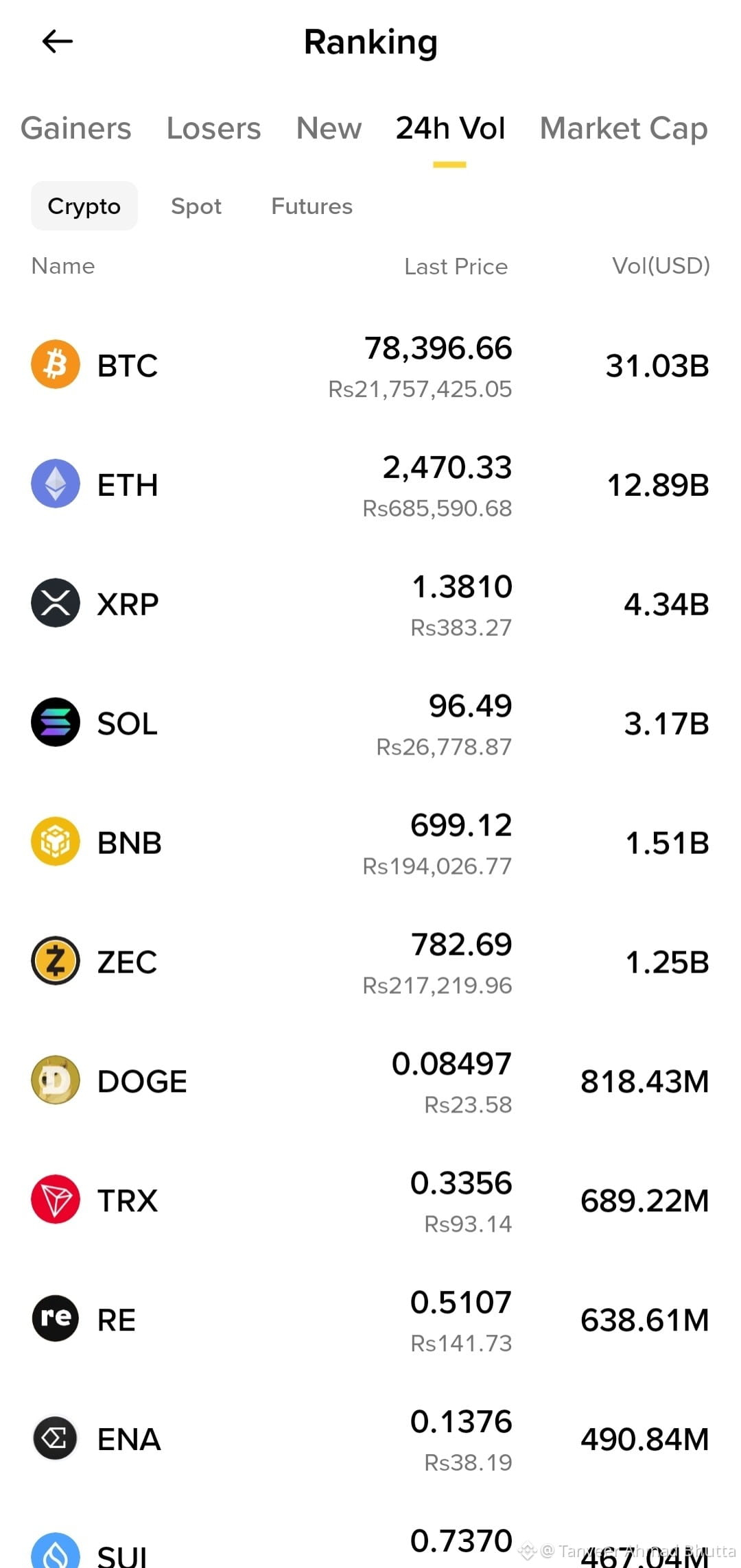Tap the Ethereum diamond logo
The width and height of the screenshot is (741, 1568).
[56, 484]
